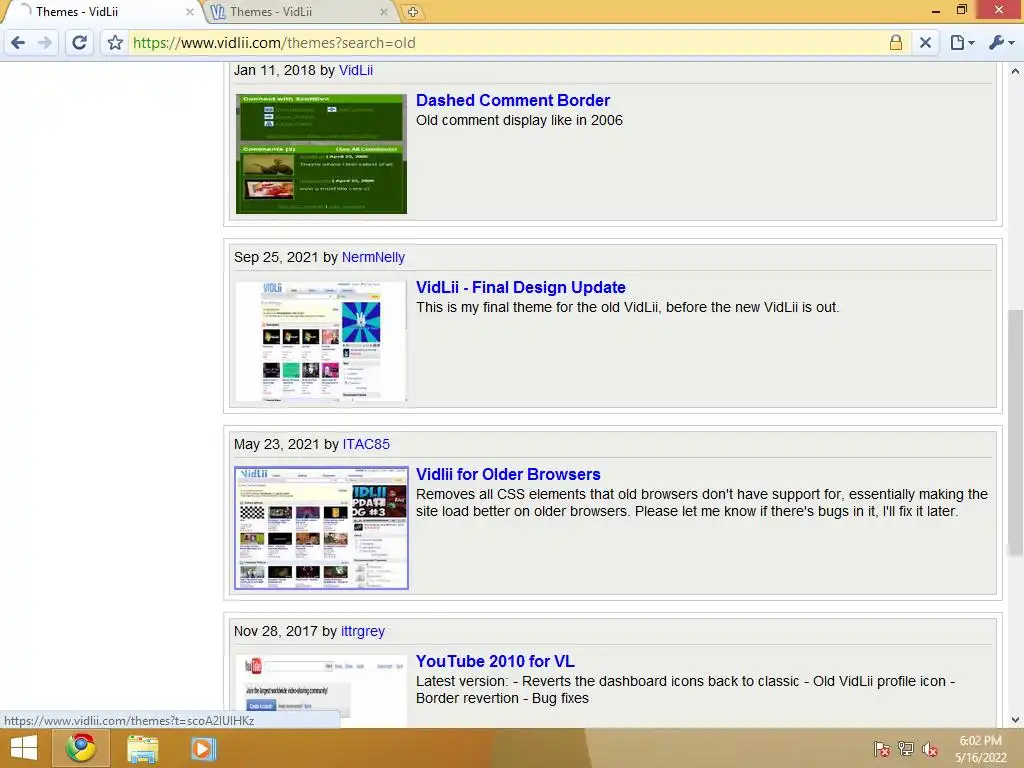Open a new tab with the plus button
Viewport: 1024px width, 768px height.
coord(413,12)
